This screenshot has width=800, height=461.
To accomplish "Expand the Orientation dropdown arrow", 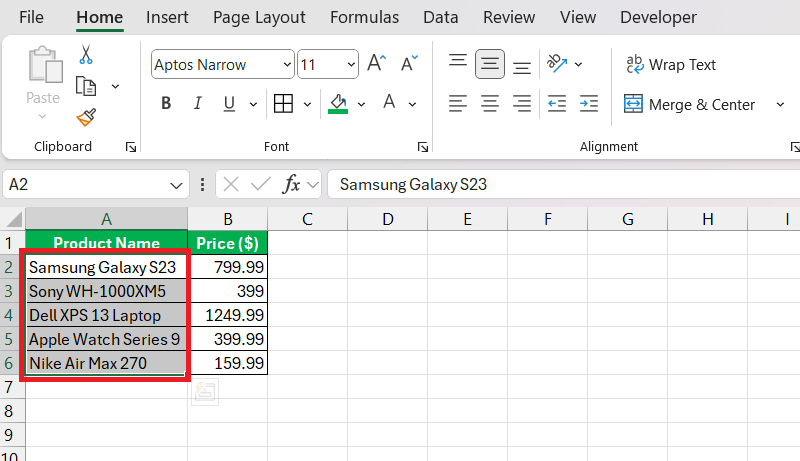I will click(578, 64).
